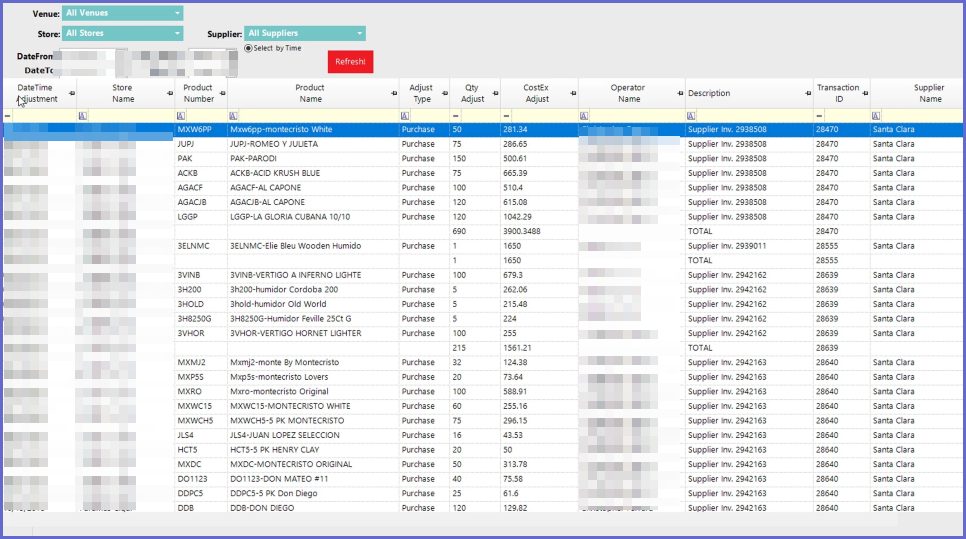Image resolution: width=966 pixels, height=539 pixels.
Task: Pin the Product Number column
Action: point(222,94)
